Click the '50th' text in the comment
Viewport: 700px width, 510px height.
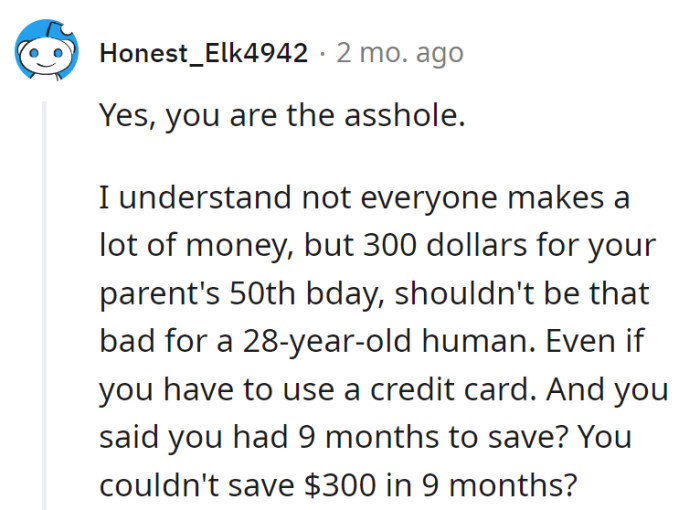262,293
